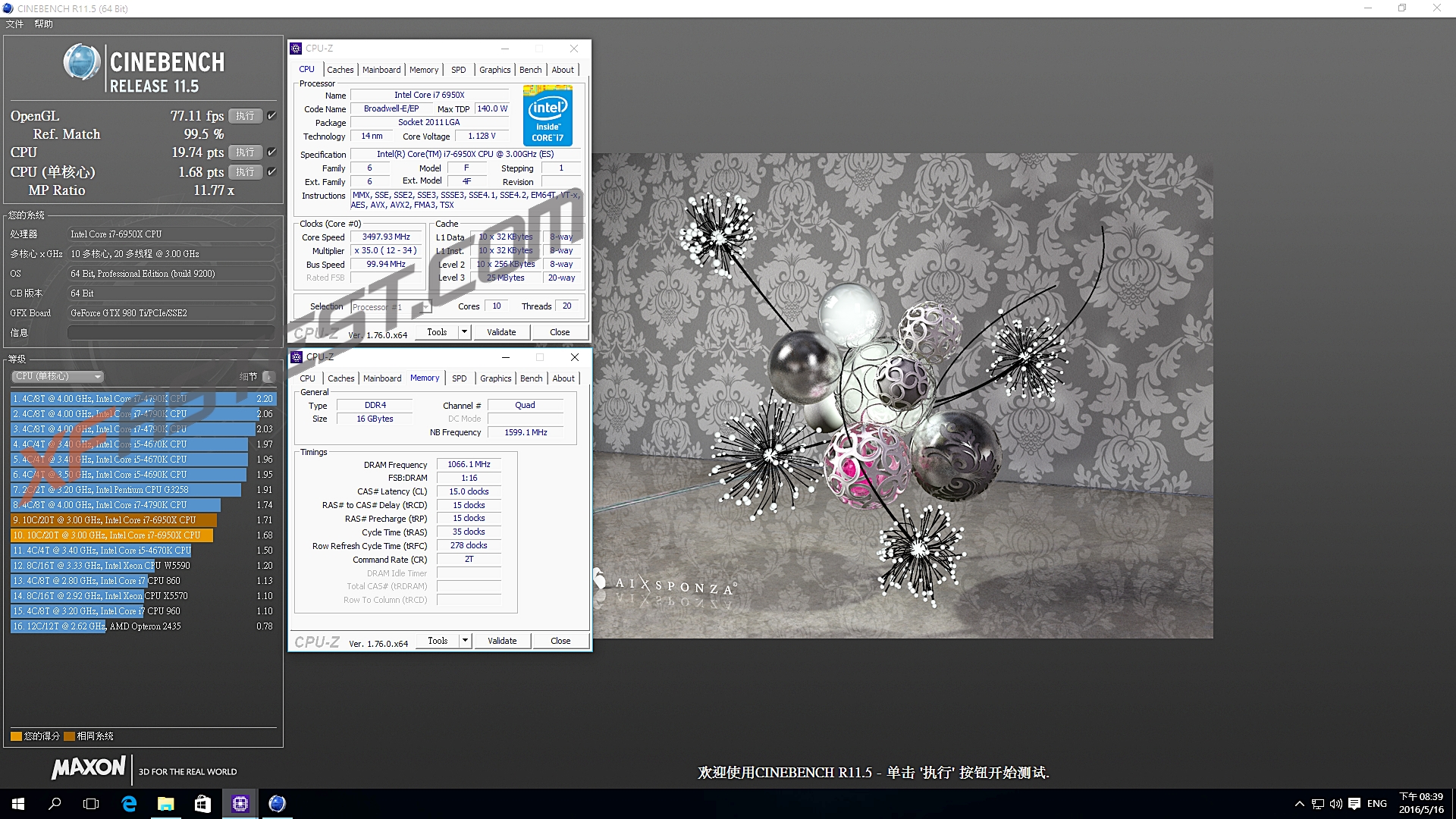Screen dimensions: 1456x819
Task: Toggle the OpenGL test checkbox
Action: click(271, 116)
